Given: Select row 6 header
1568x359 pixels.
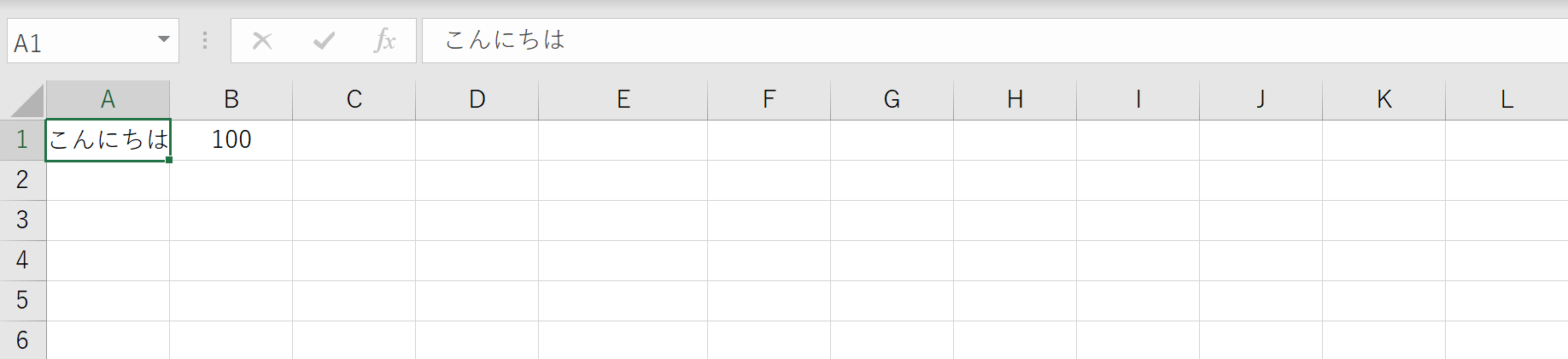Looking at the screenshot, I should click(x=23, y=340).
